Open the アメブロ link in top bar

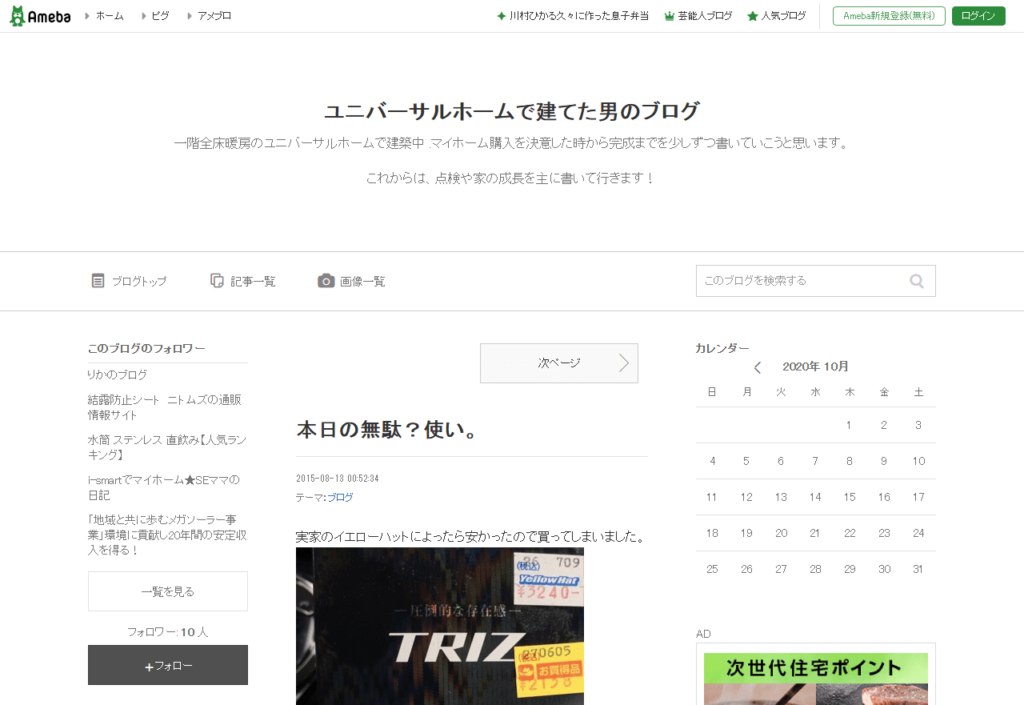click(214, 16)
